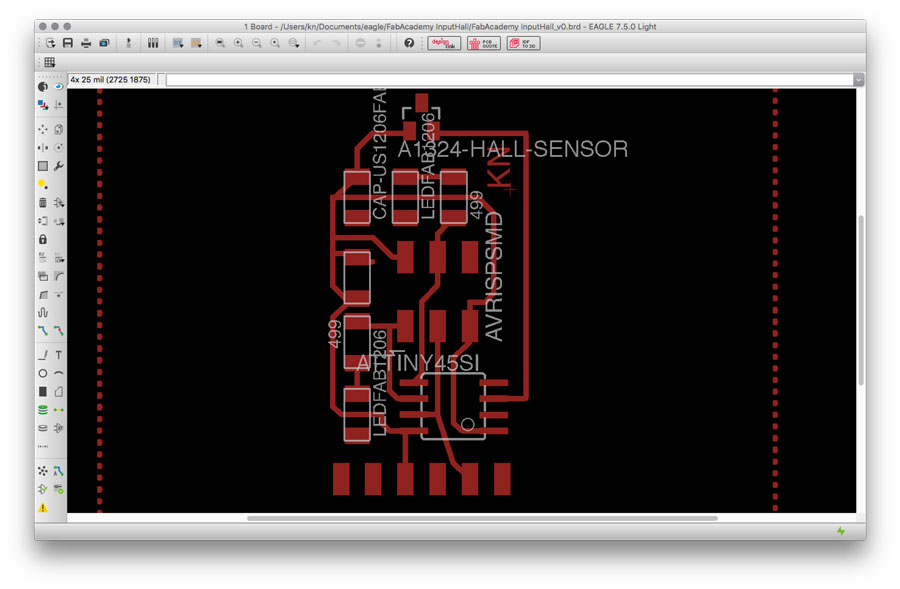Open the layer Display settings
Image resolution: width=900 pixels, height=589 pixels.
[x=42, y=104]
